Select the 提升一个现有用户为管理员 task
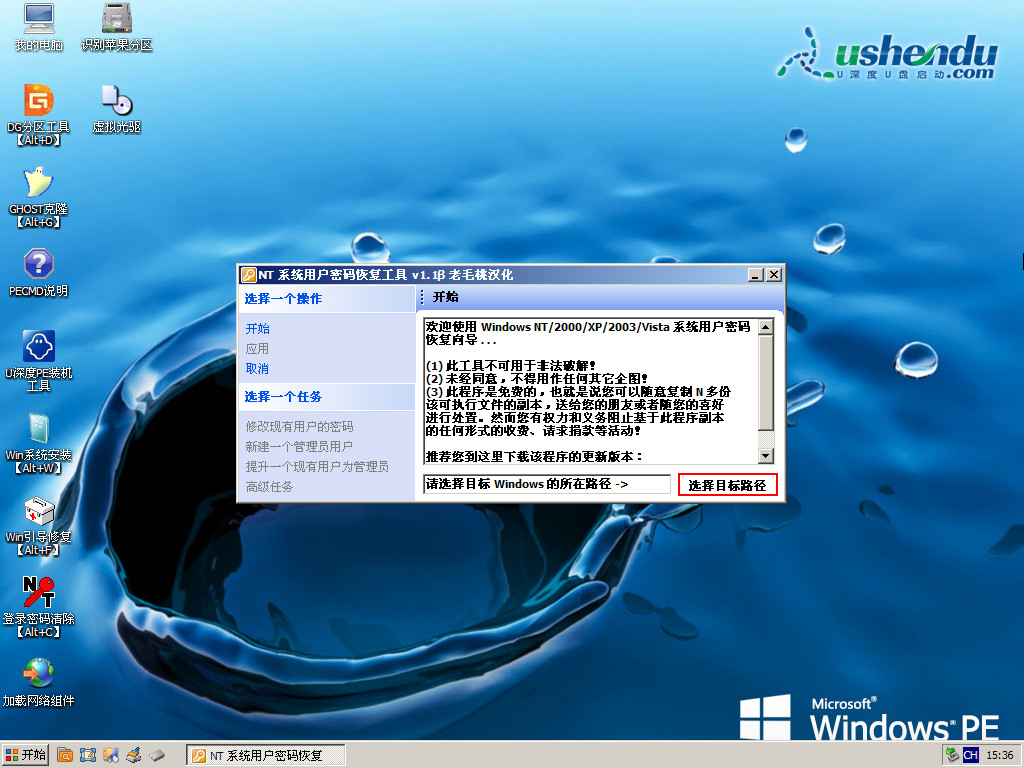The image size is (1024, 768). pyautogui.click(x=317, y=466)
